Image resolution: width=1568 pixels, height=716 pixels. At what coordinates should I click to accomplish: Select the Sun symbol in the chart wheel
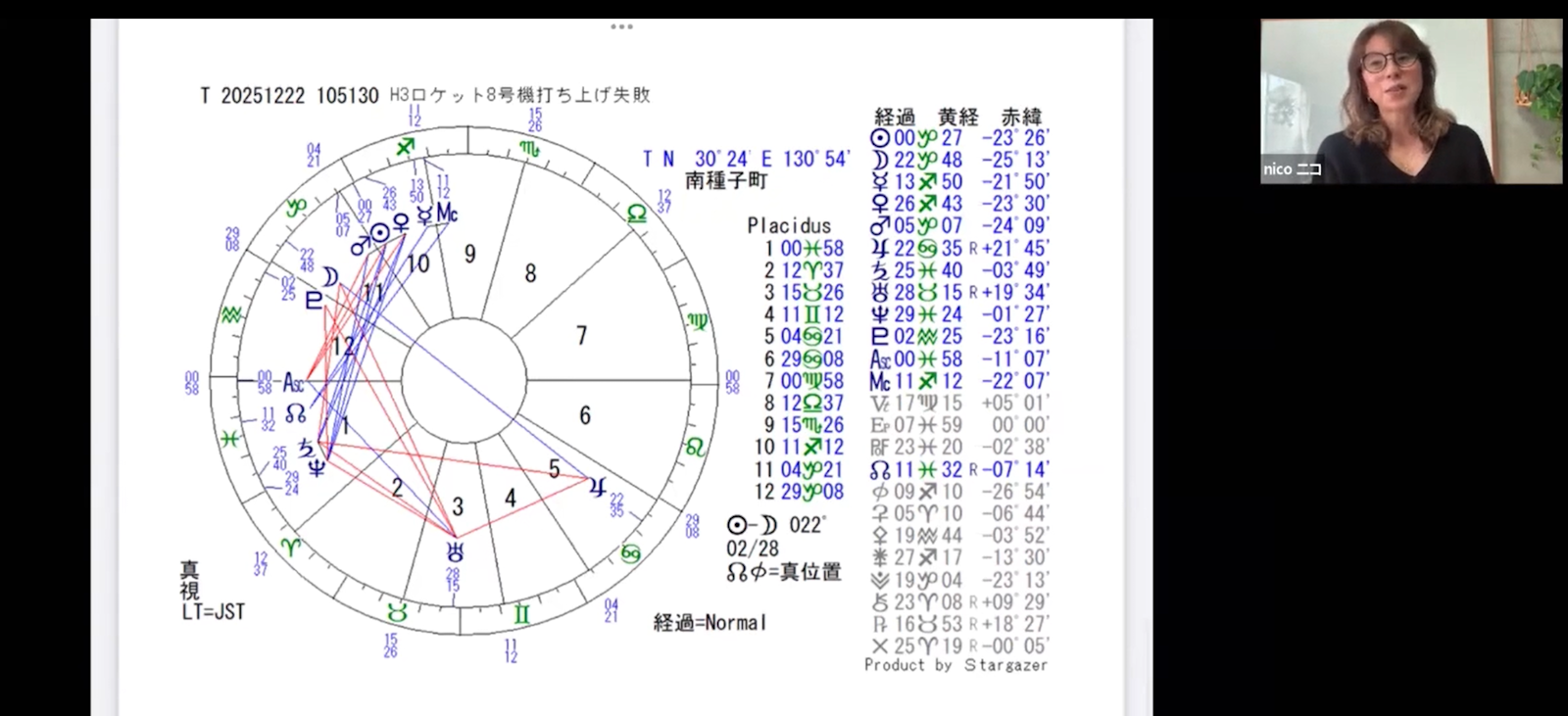tap(380, 232)
